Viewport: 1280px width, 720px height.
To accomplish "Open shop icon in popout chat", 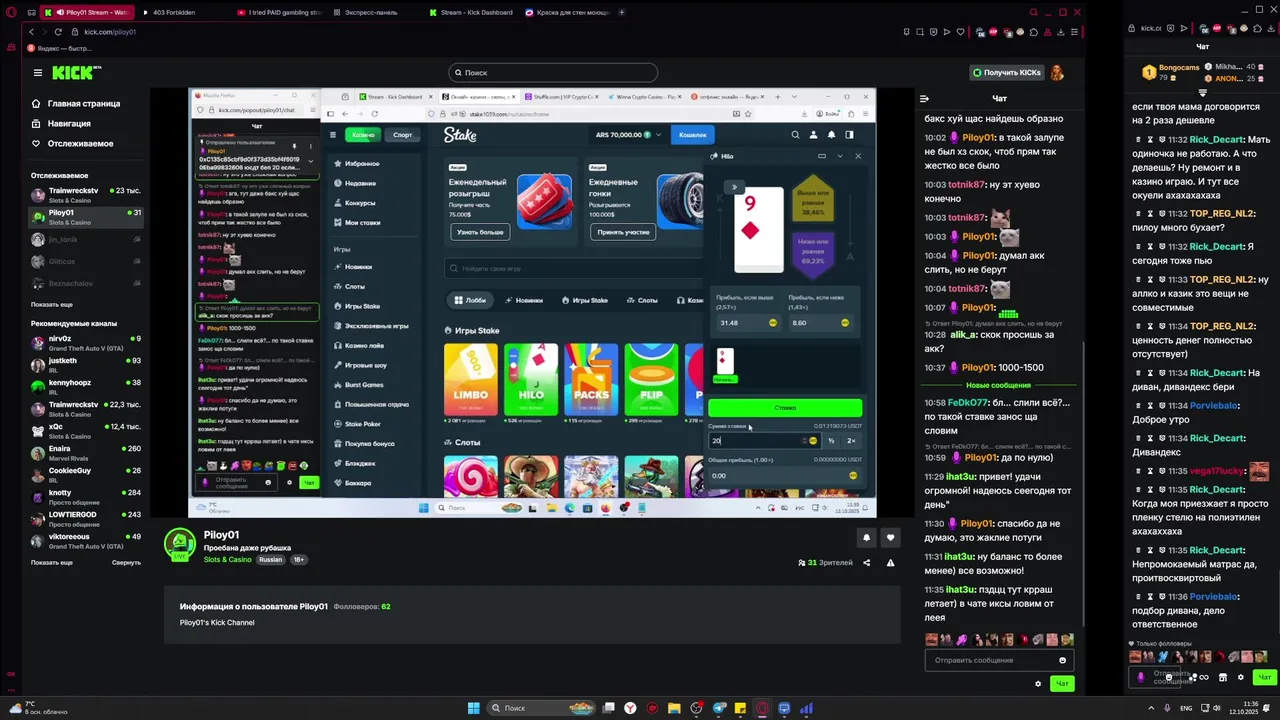I will tap(1222, 677).
